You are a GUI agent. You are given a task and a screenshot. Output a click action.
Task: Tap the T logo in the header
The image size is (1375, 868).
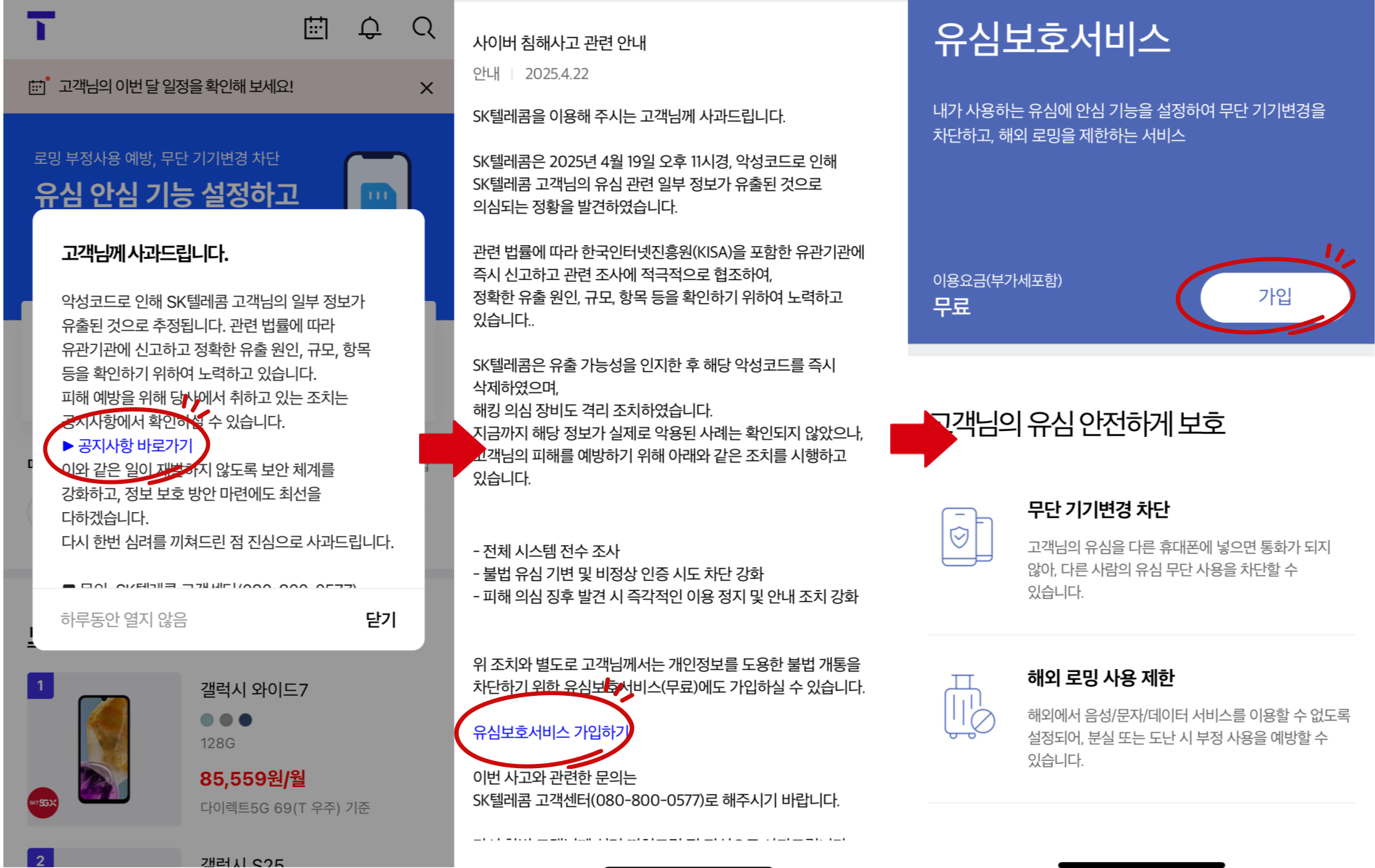pyautogui.click(x=41, y=25)
